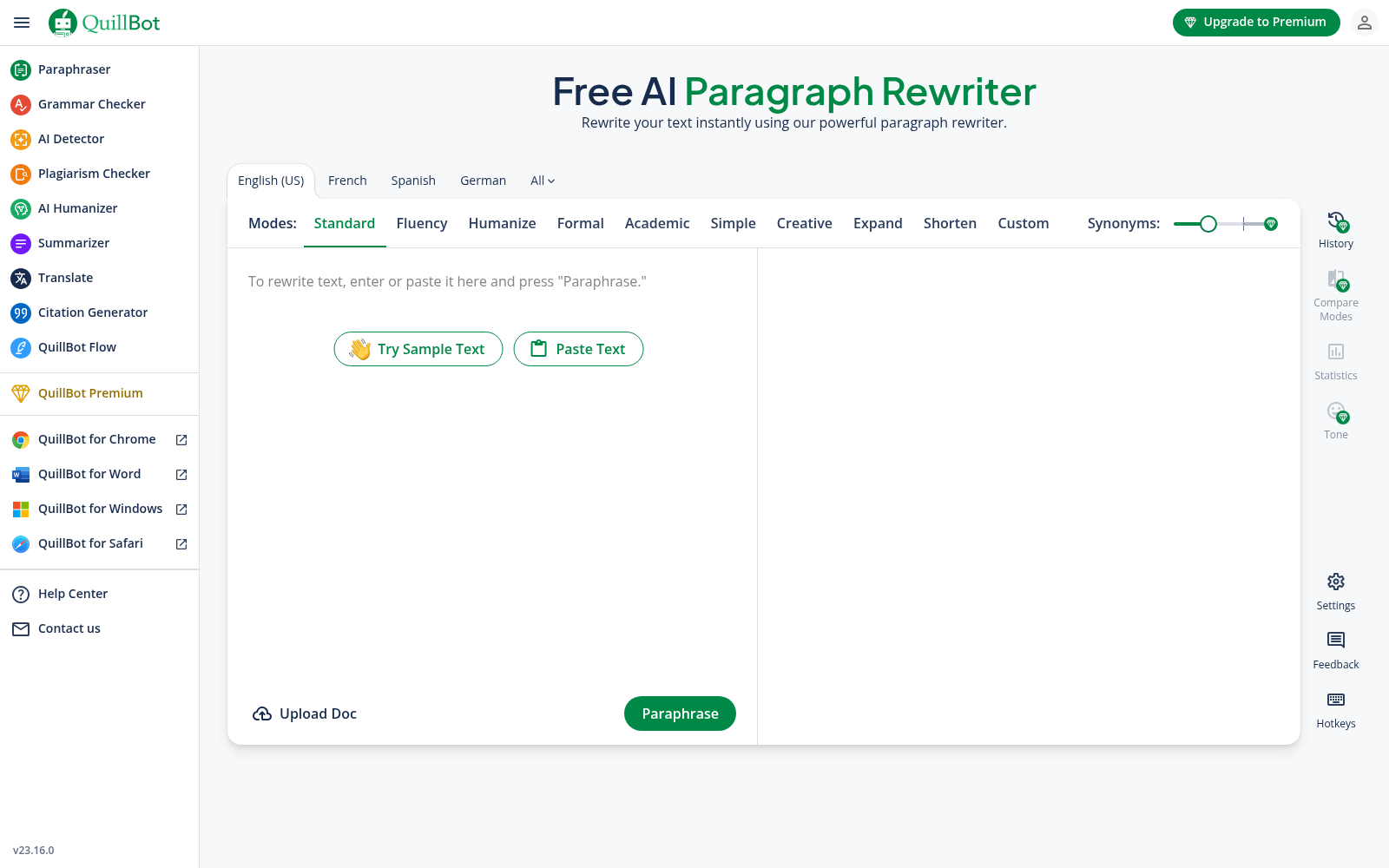
Task: Click the Paraphrase button
Action: point(680,713)
